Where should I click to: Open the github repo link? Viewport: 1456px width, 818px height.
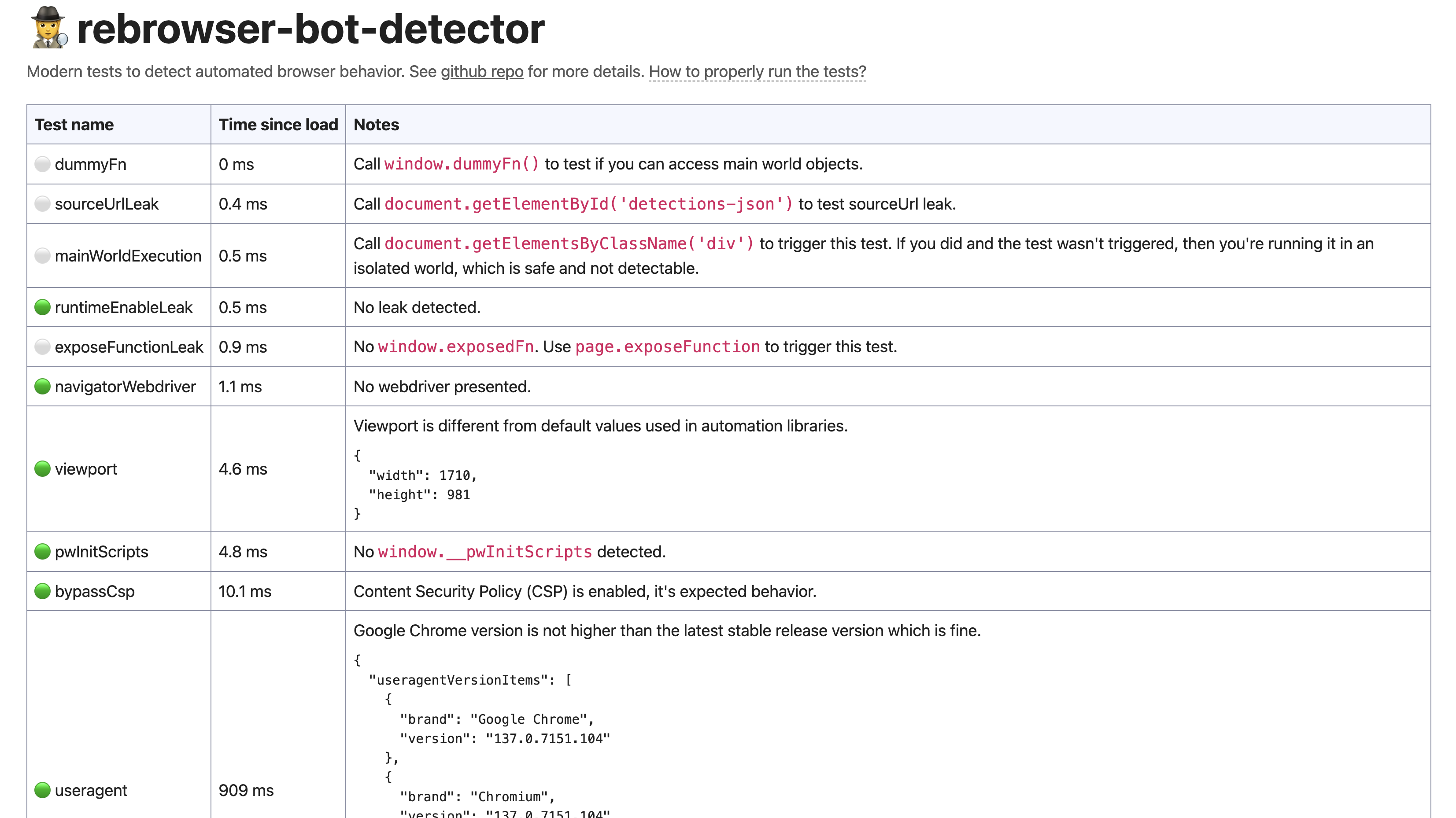click(x=481, y=72)
